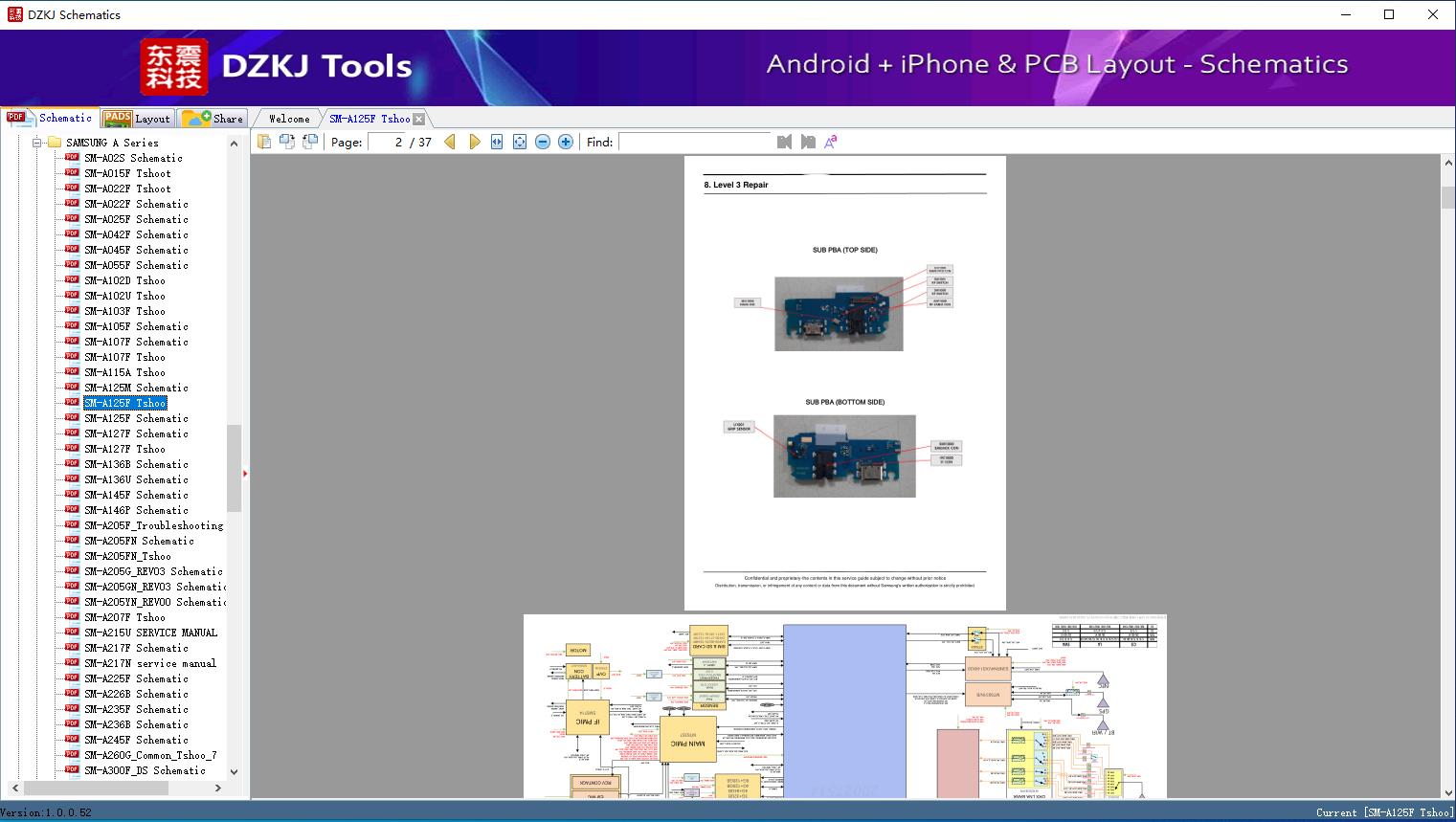The width and height of the screenshot is (1456, 822).
Task: Click the page number input field
Action: pyautogui.click(x=386, y=142)
